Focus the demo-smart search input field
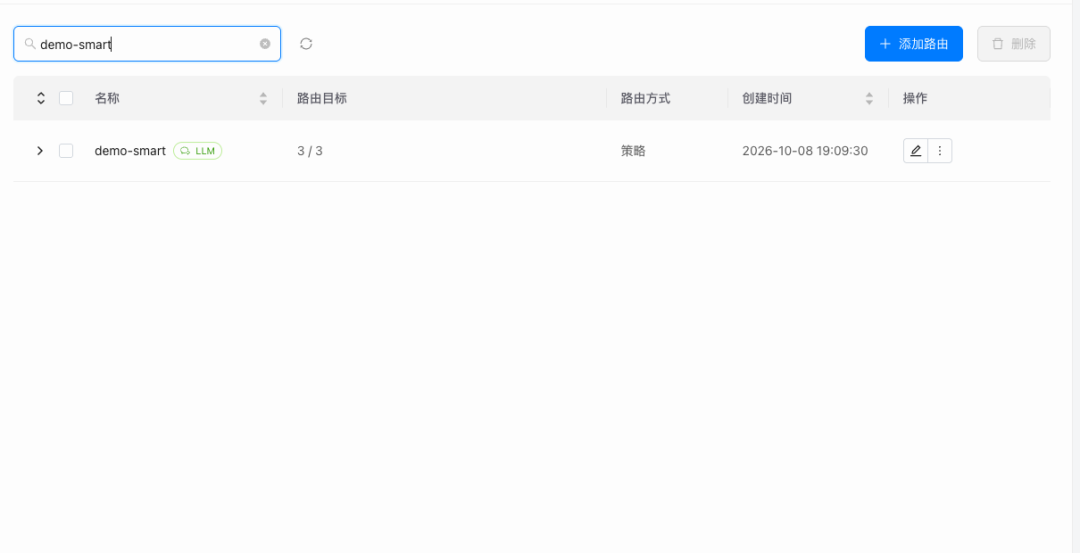The width and height of the screenshot is (1080, 553). point(147,44)
